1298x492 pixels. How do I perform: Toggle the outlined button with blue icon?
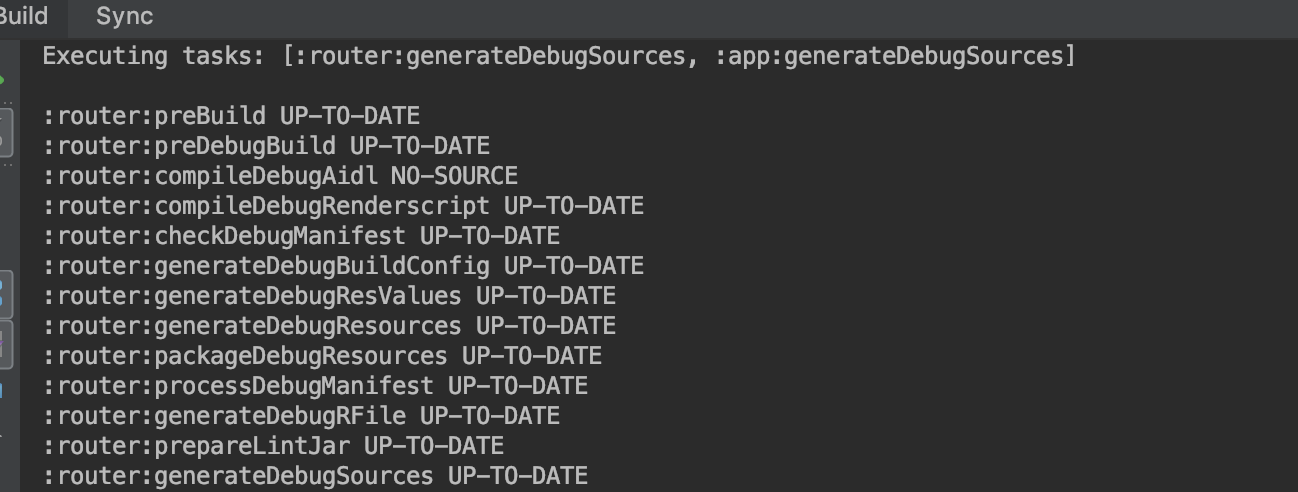5,293
